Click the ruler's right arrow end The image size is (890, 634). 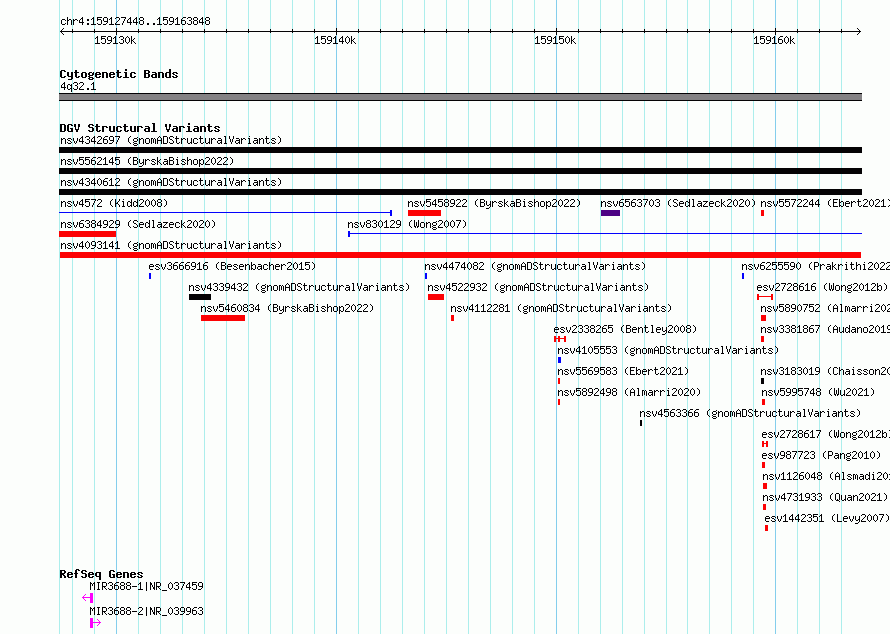click(858, 32)
